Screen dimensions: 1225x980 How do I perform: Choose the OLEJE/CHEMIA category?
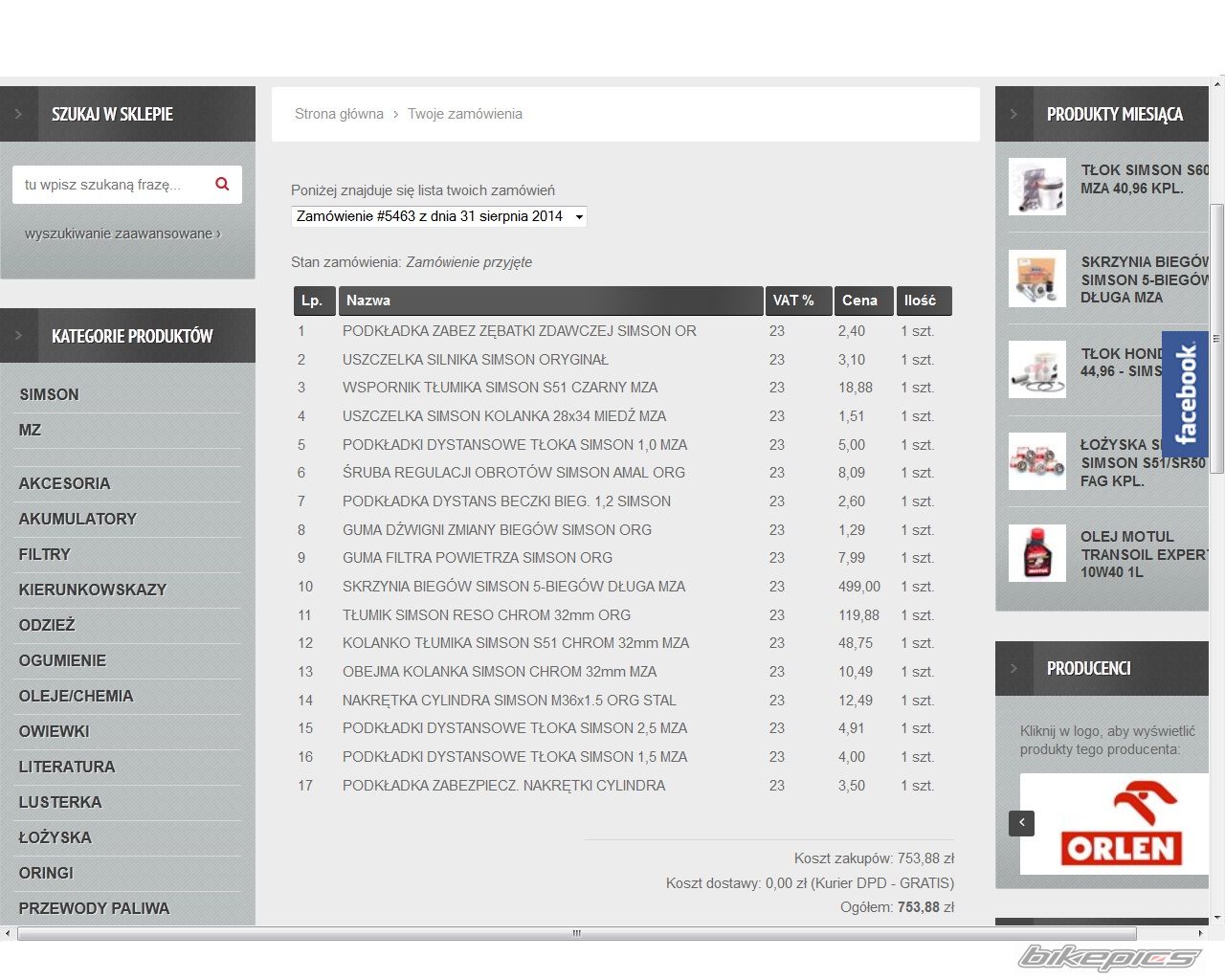(x=76, y=696)
